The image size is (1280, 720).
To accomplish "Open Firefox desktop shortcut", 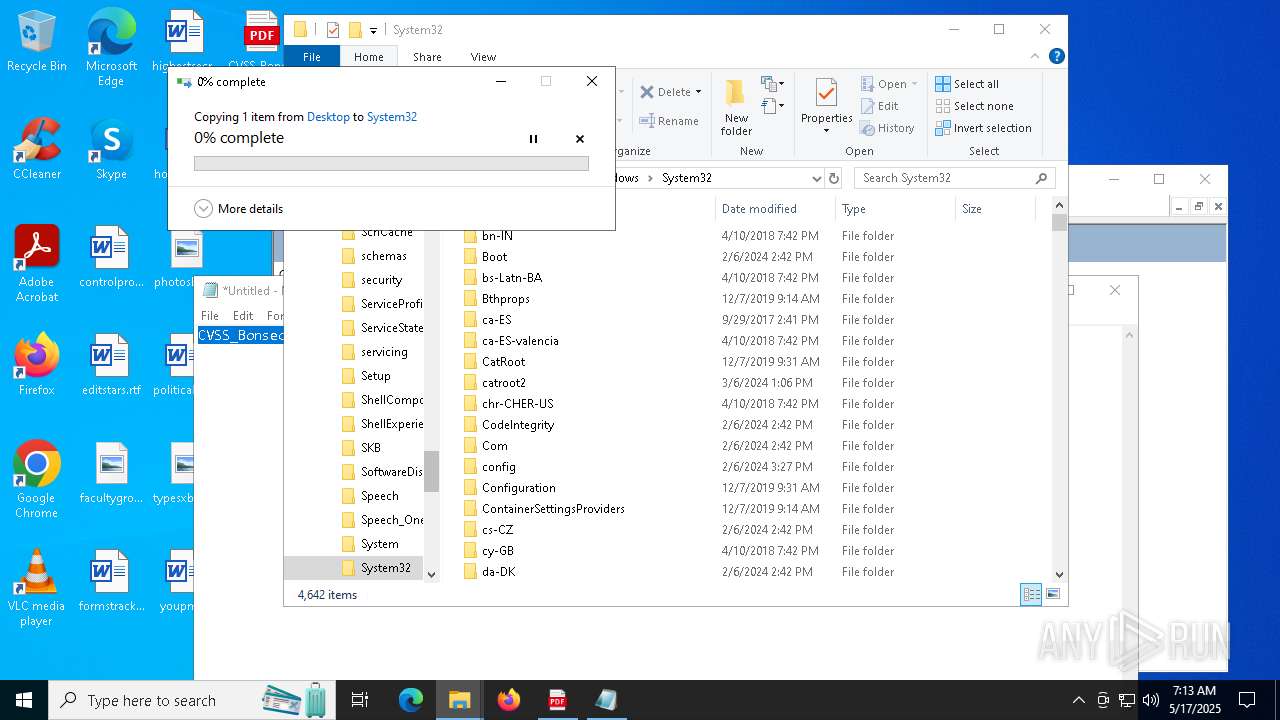I will 37,365.
